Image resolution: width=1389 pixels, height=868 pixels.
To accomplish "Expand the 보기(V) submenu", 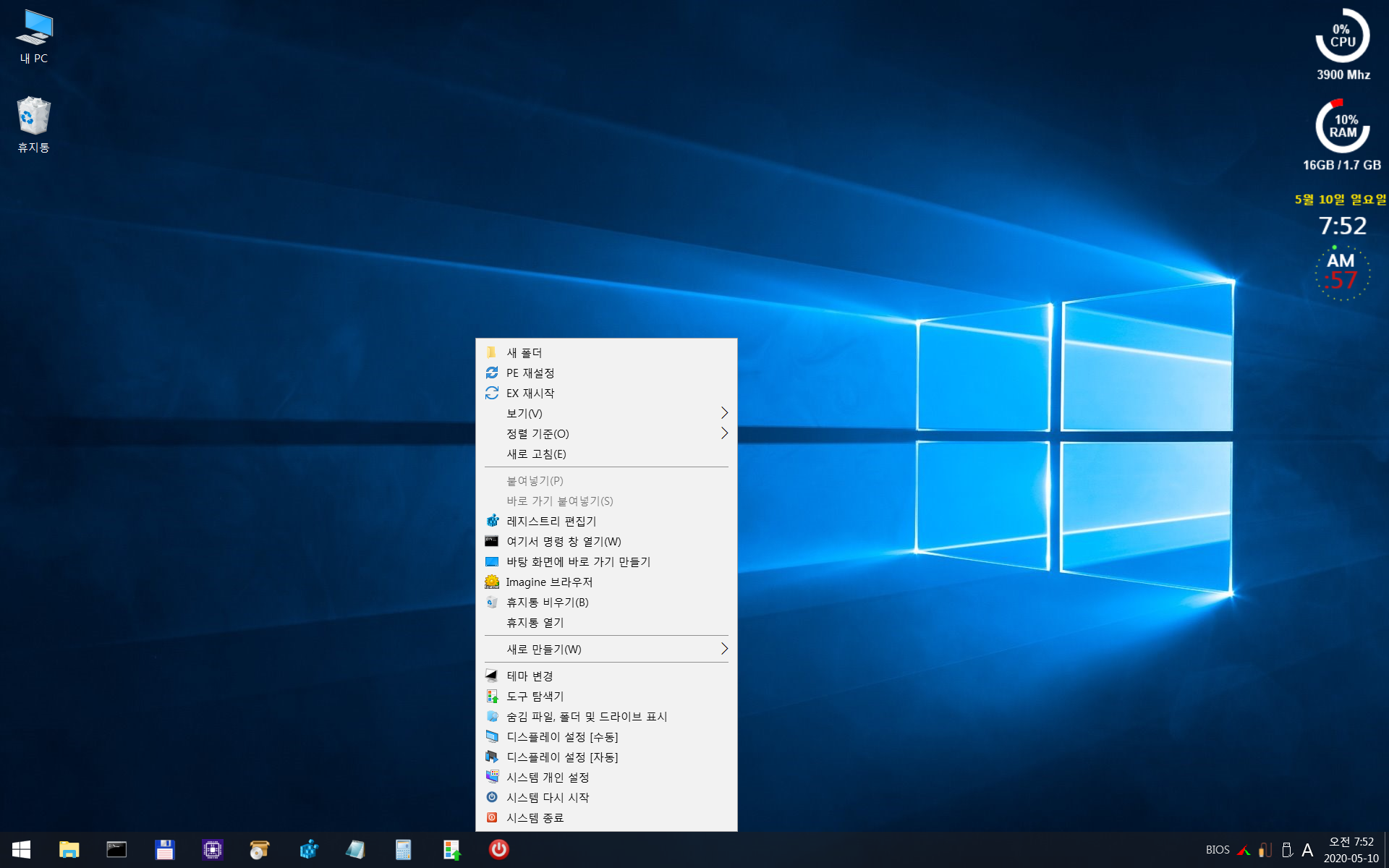I will 606,413.
